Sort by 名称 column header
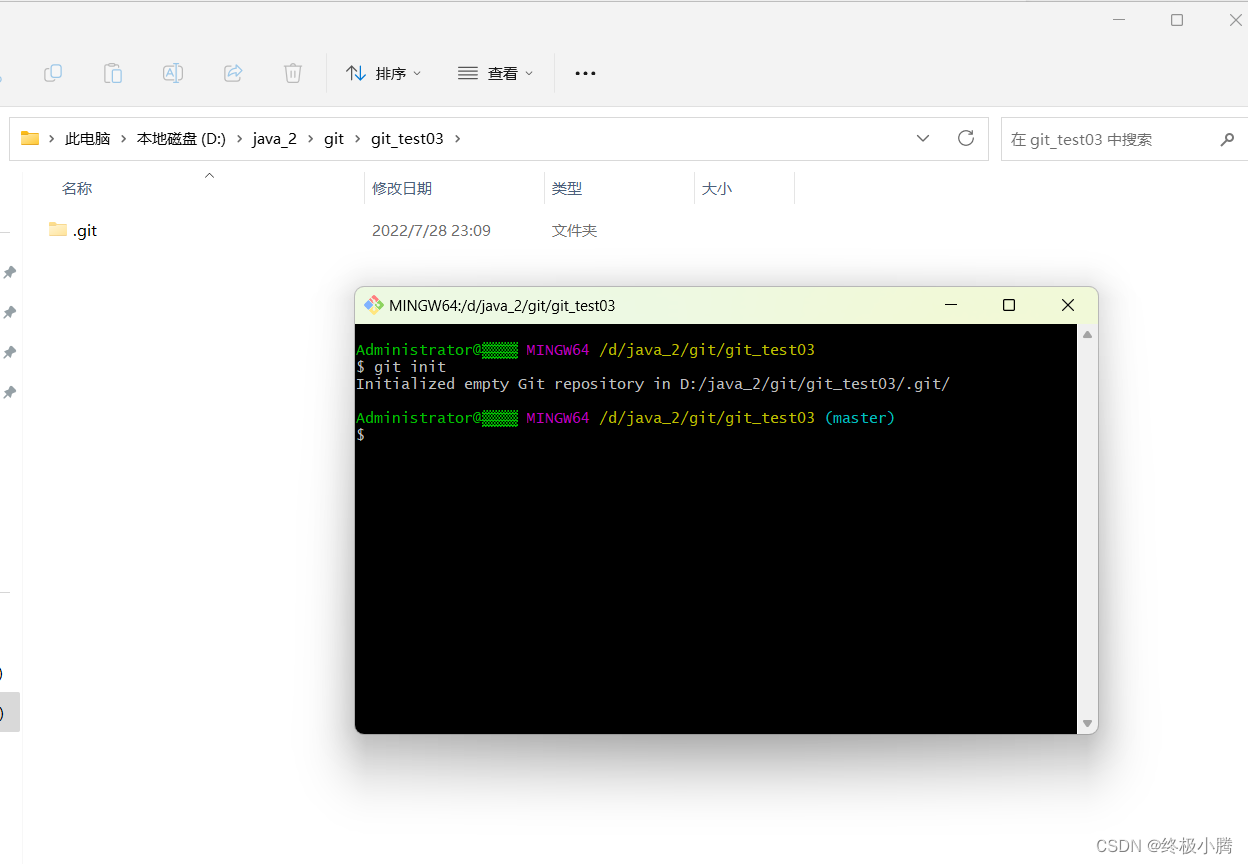Viewport: 1248px width, 864px height. tap(77, 188)
